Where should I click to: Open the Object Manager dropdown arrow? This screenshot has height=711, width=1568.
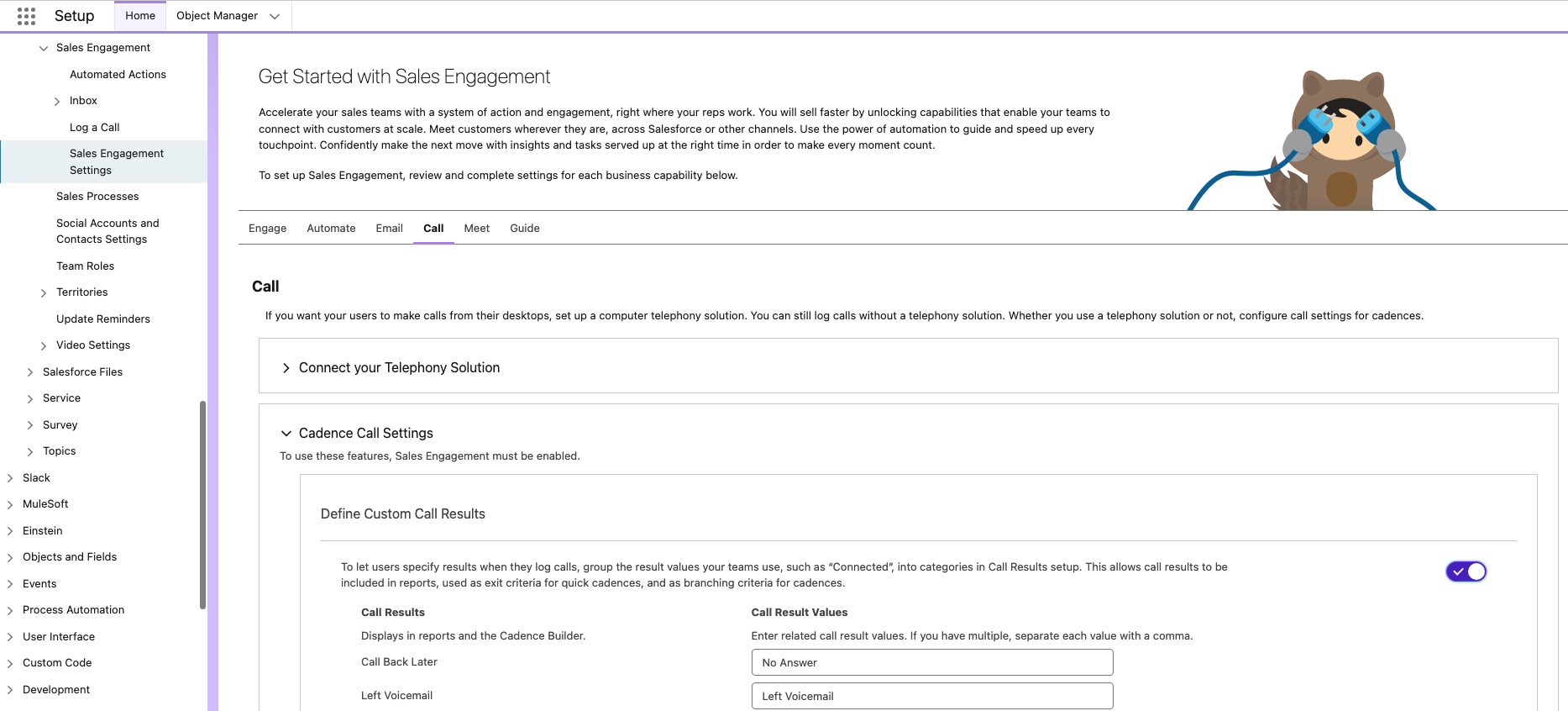pos(275,16)
